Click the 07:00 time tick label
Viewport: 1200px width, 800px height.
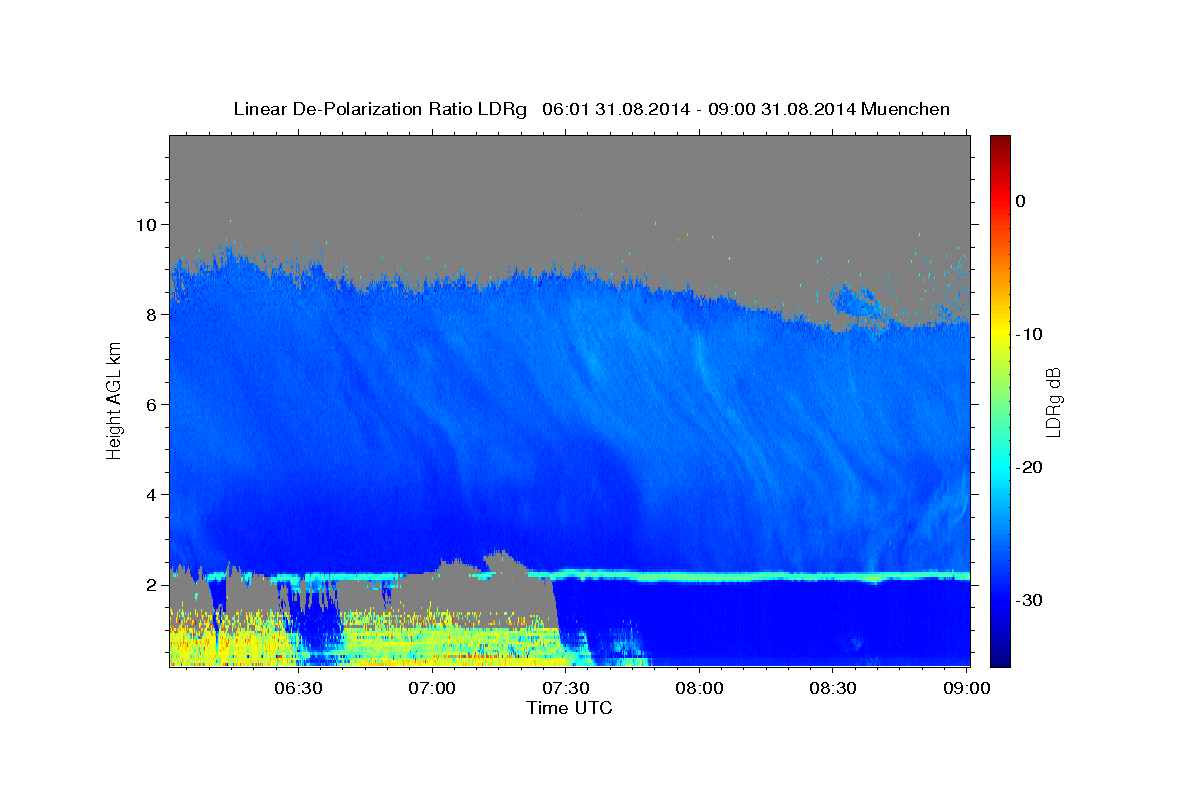pos(433,688)
